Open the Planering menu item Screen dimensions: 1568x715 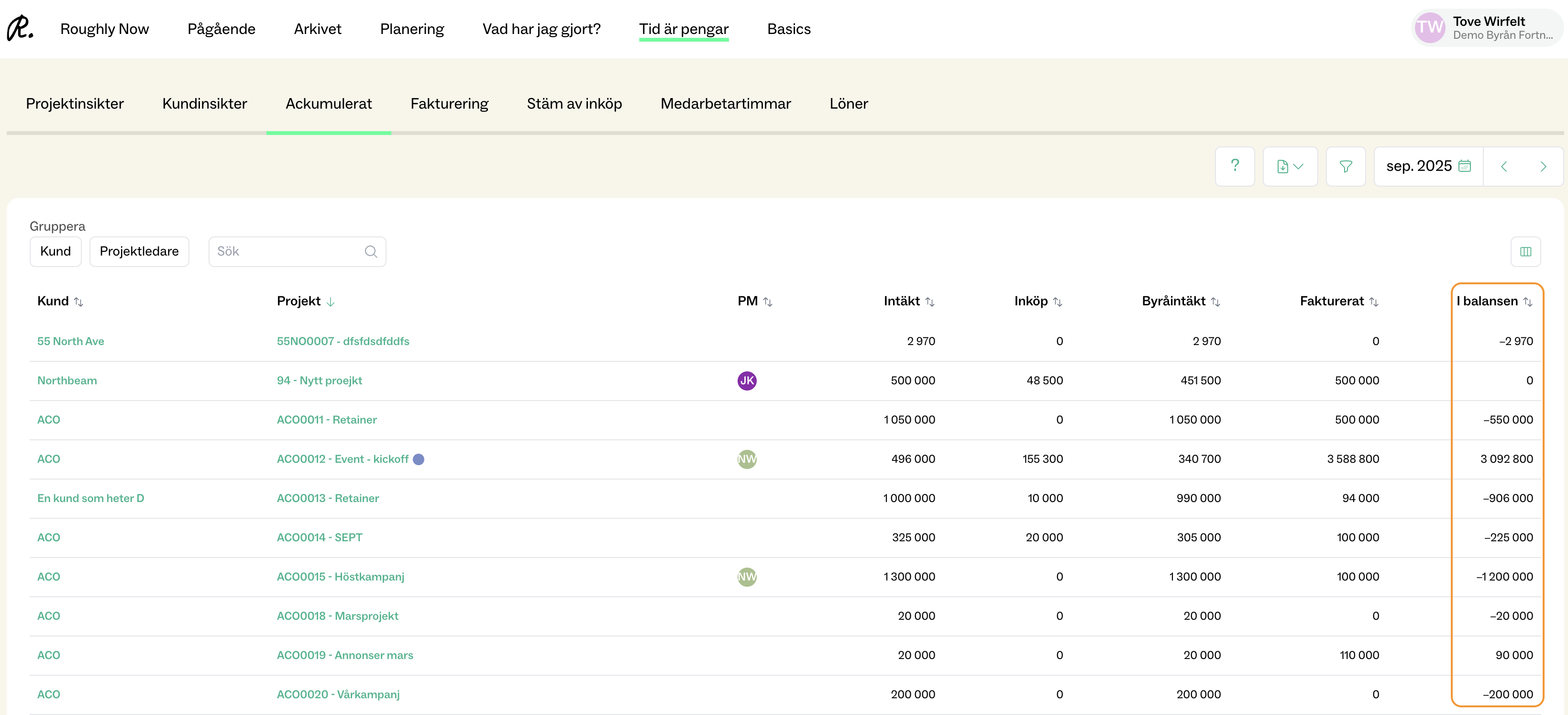(411, 29)
